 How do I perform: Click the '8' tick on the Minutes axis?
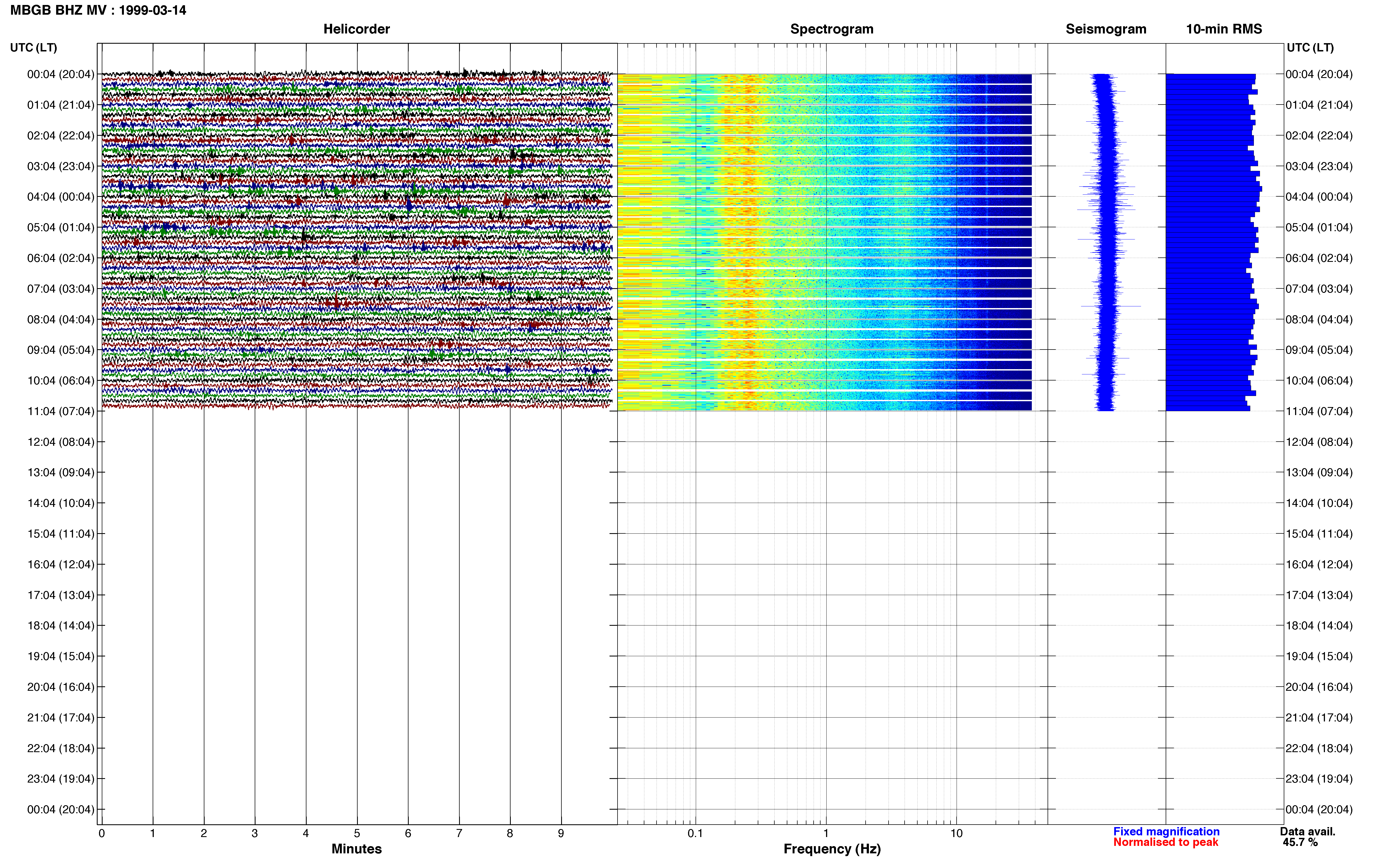point(510,833)
